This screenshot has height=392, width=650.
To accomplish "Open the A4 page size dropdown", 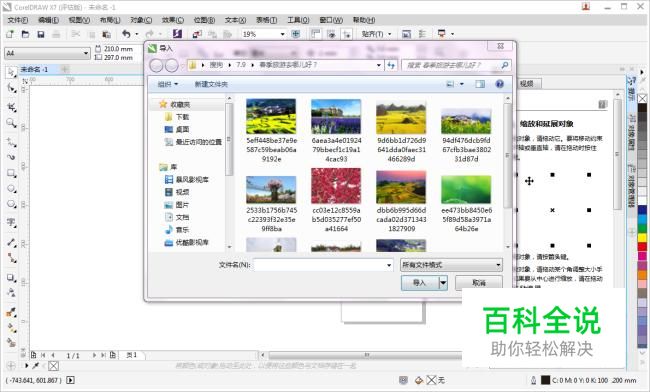I will (x=85, y=53).
